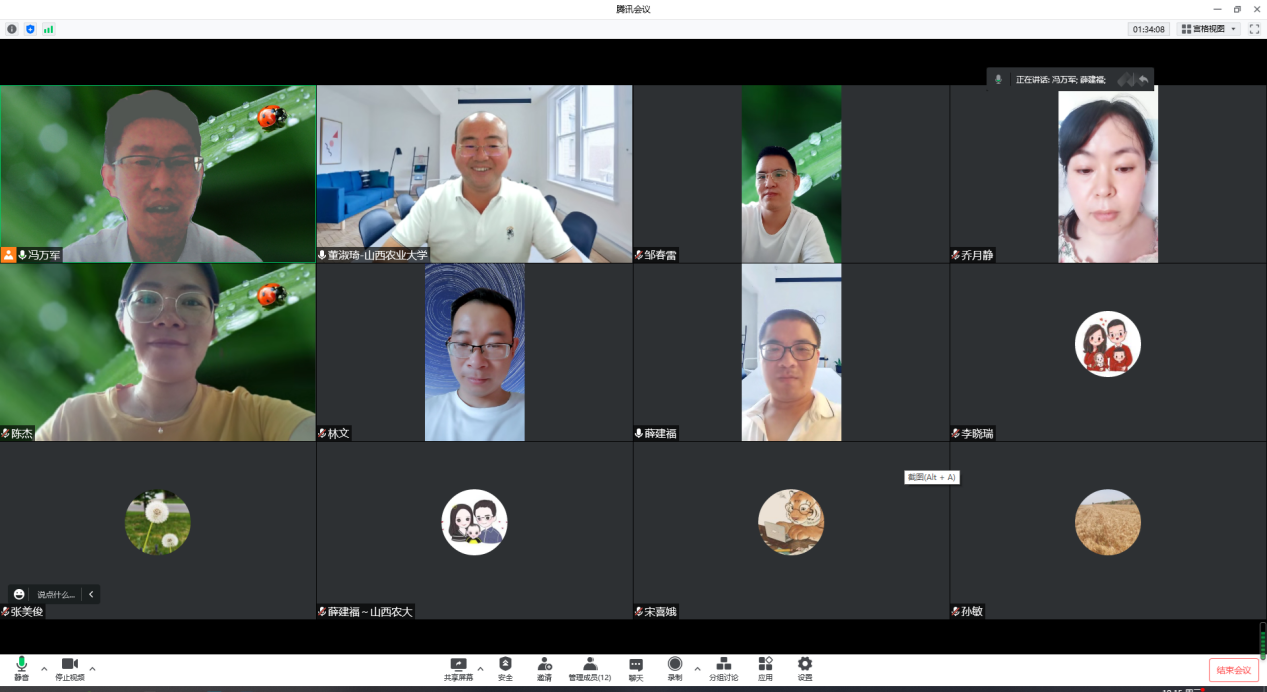
Task: Open the 应用 (Apps) icon
Action: click(765, 667)
